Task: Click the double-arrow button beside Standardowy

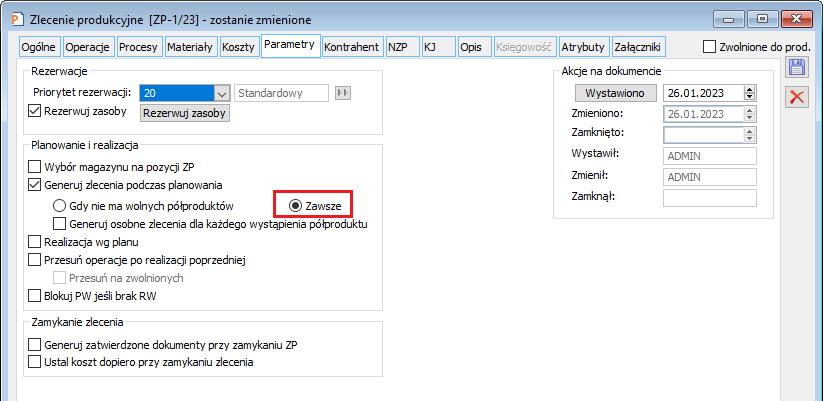Action: 343,93
